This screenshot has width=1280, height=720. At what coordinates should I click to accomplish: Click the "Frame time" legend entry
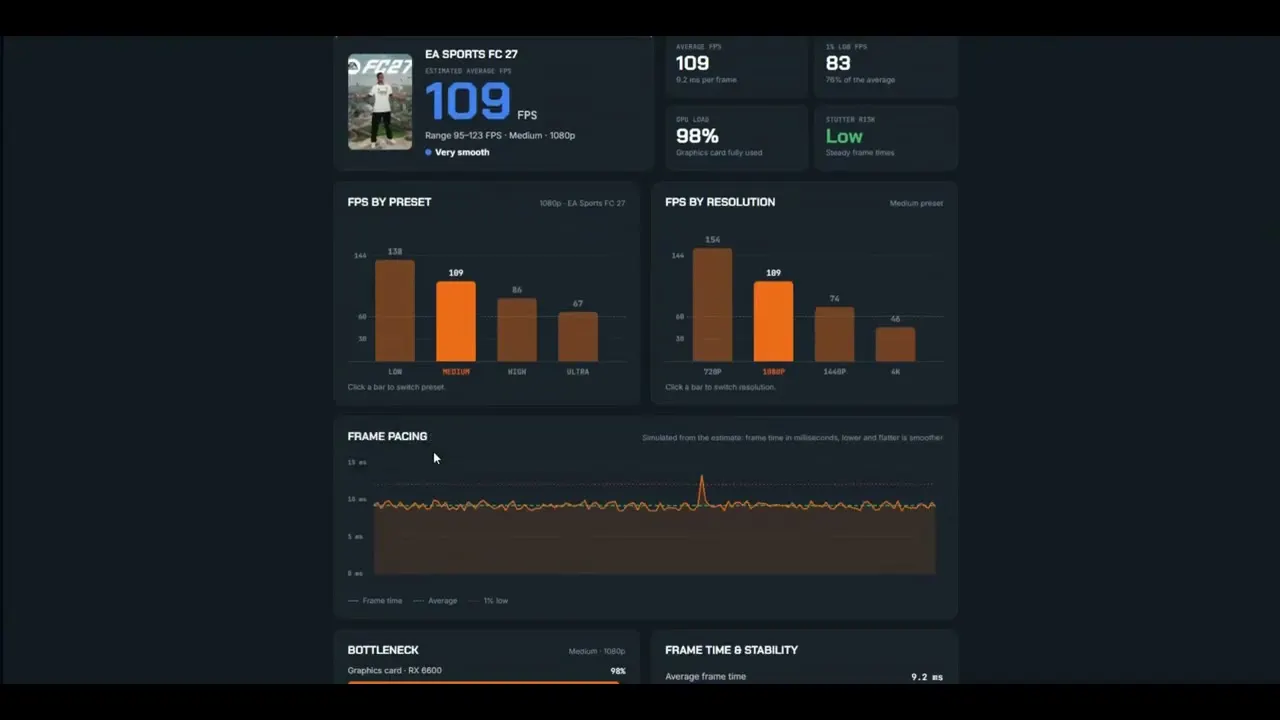(x=375, y=601)
